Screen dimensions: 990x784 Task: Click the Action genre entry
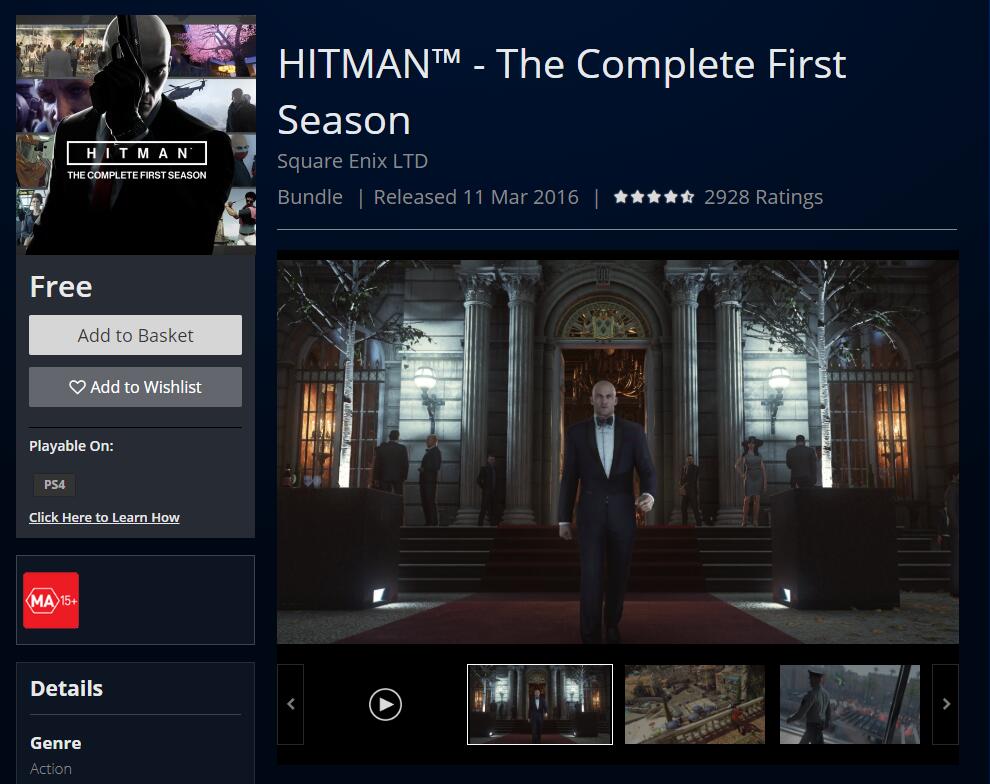pyautogui.click(x=51, y=769)
